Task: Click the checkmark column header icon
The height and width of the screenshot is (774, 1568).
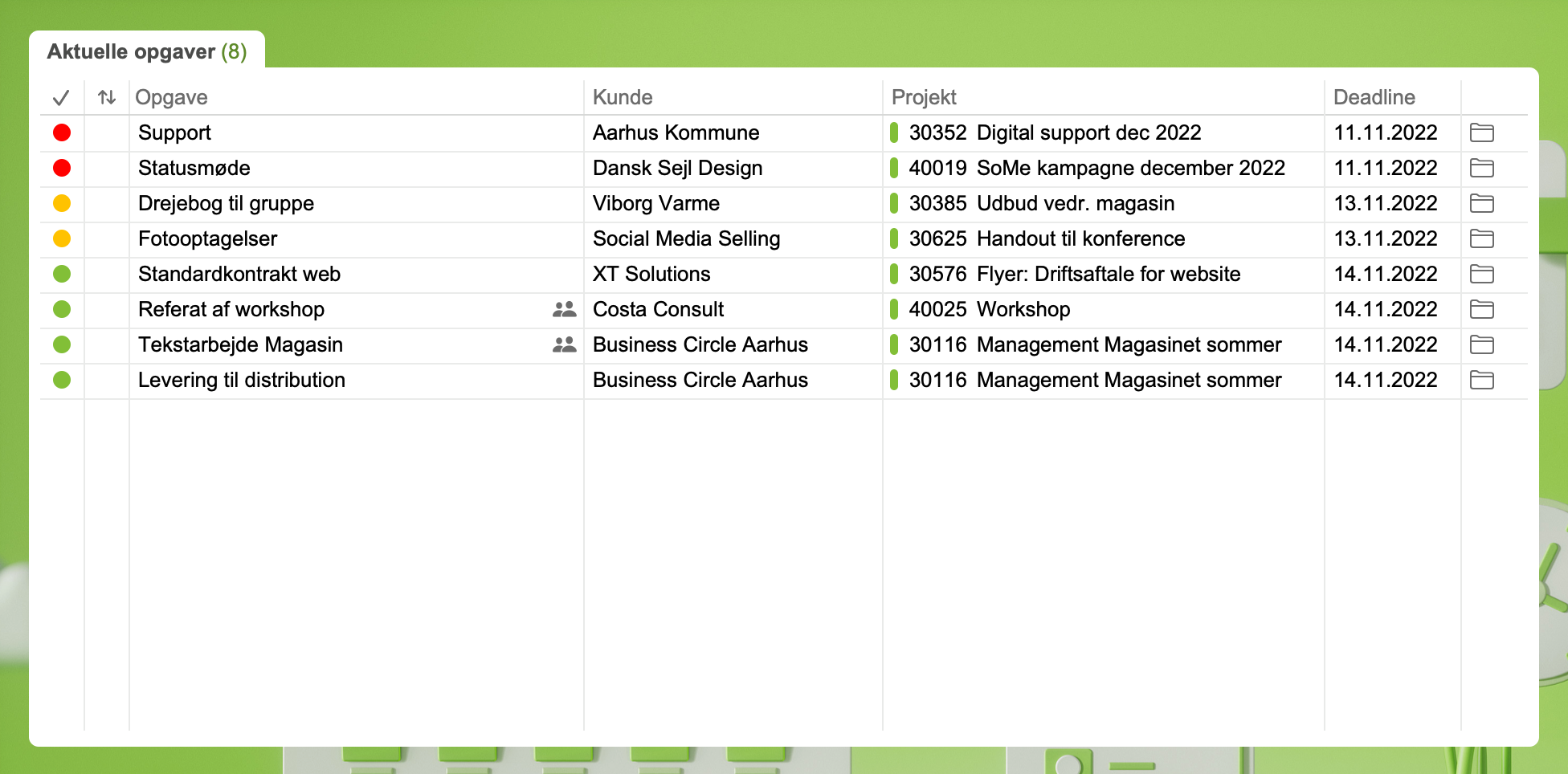Action: point(61,98)
